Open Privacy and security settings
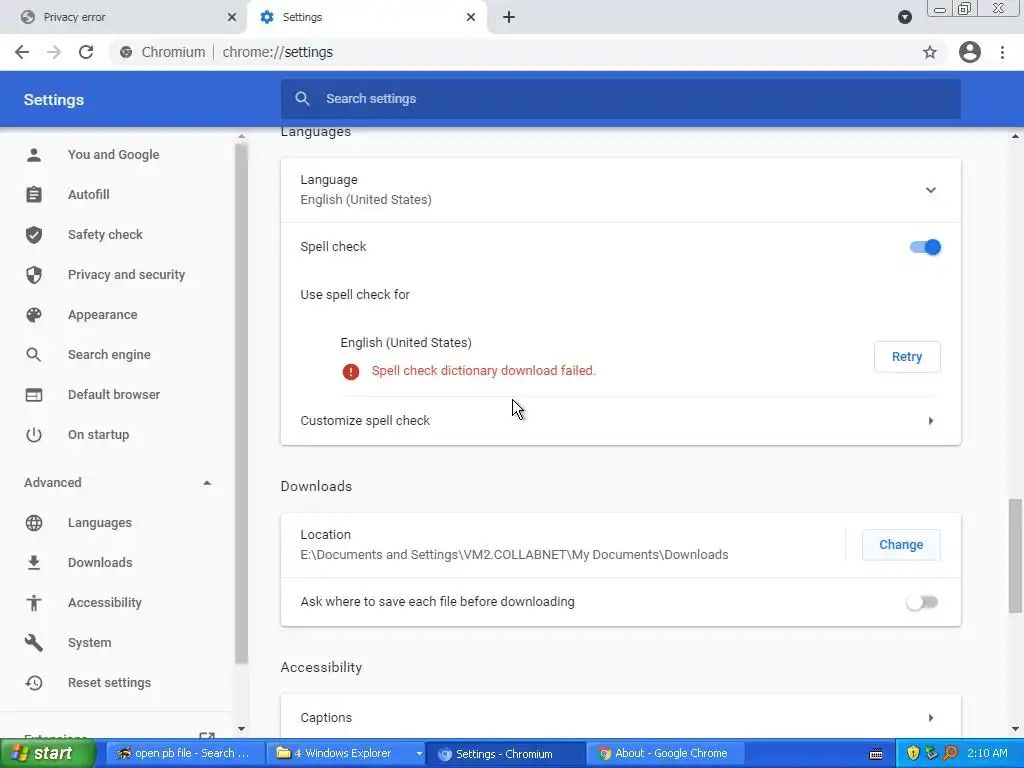Screen dimensions: 1024x768 [126, 274]
